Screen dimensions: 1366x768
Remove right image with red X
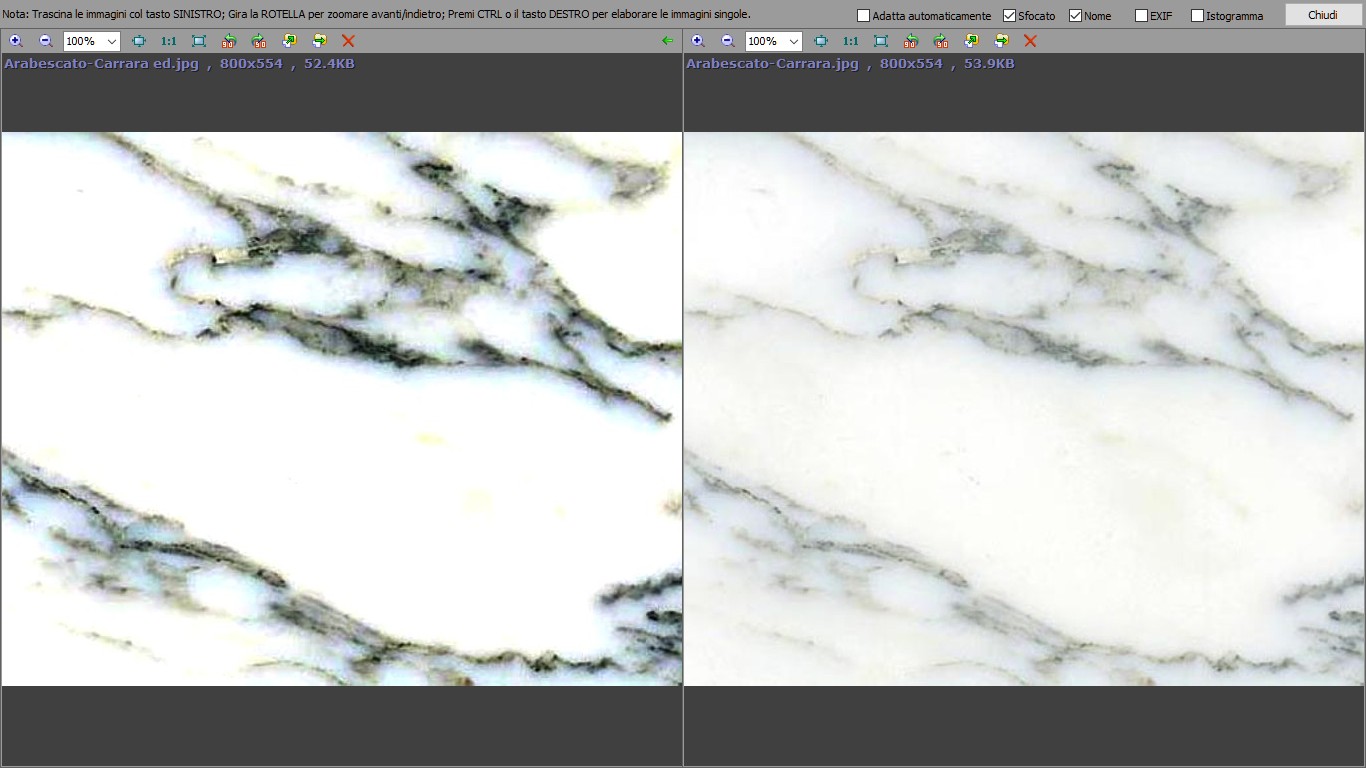click(1030, 41)
